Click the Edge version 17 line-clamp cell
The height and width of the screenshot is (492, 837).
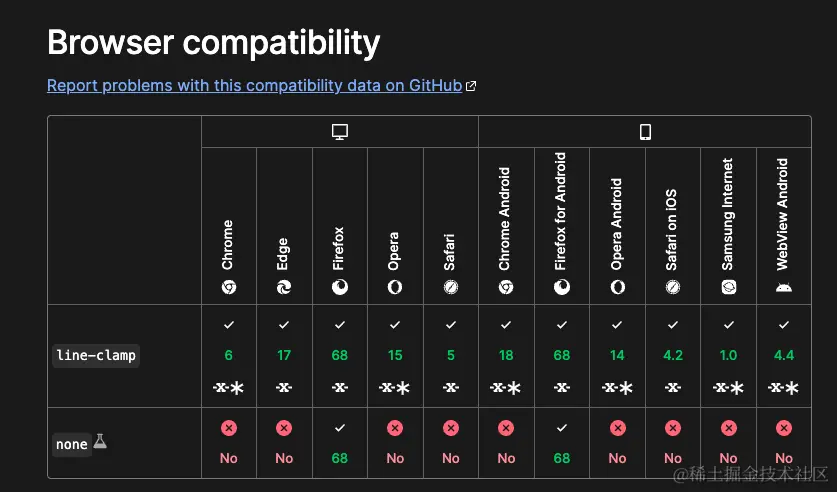pos(284,356)
